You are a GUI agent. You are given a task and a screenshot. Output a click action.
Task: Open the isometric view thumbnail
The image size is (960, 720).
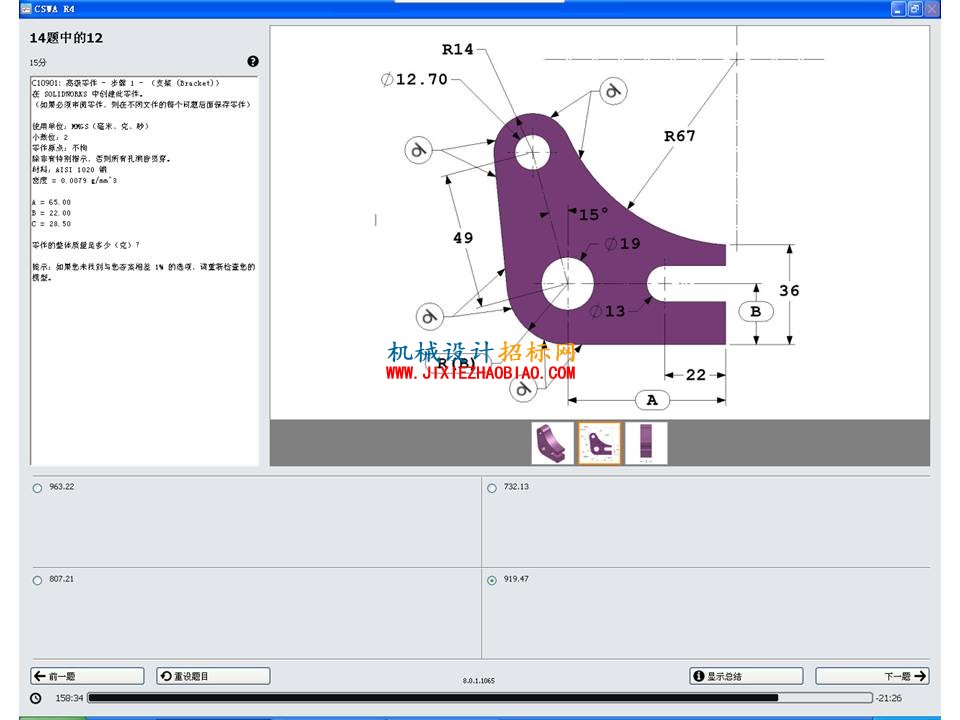[552, 443]
